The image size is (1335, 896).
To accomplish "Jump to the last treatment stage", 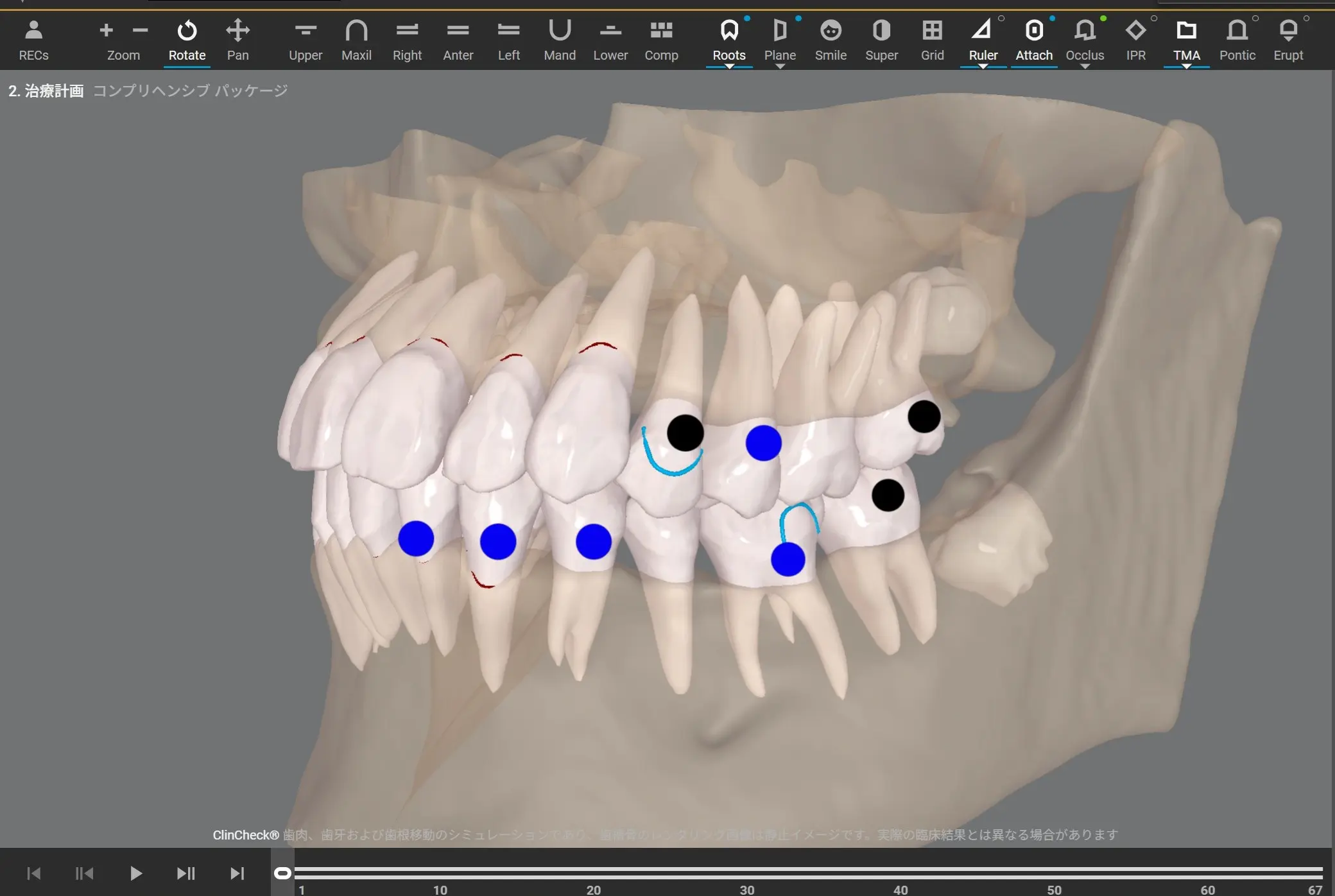I will [237, 874].
